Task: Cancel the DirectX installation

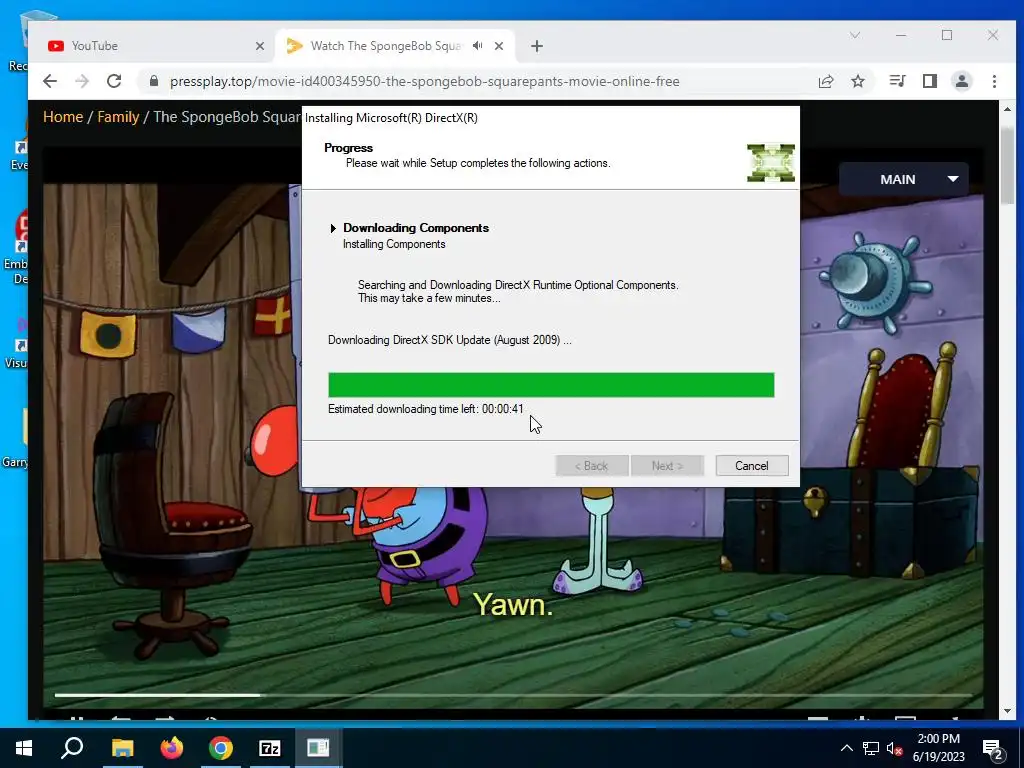Action: coord(752,466)
